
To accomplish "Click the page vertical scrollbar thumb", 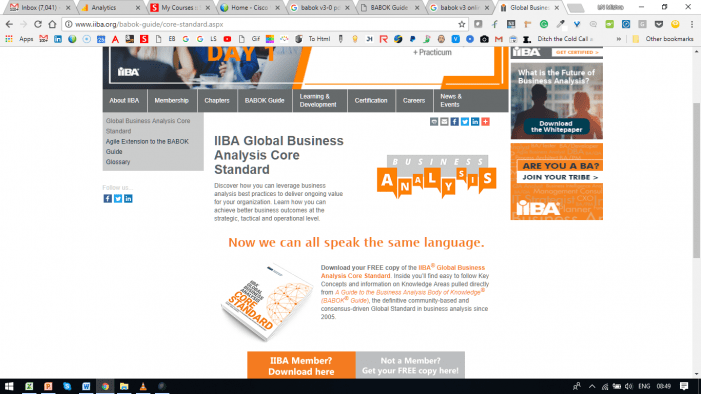I will (x=696, y=180).
